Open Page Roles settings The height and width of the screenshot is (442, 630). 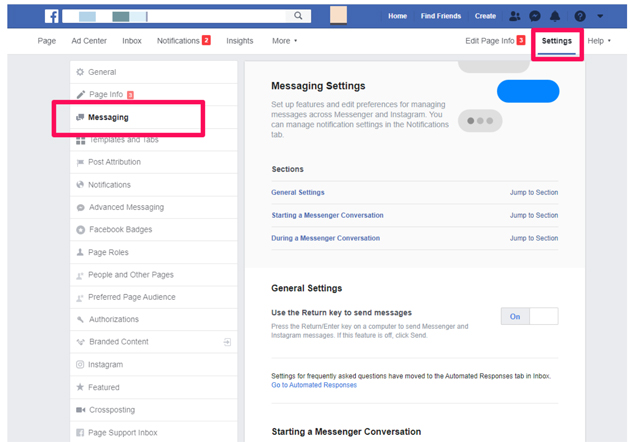pyautogui.click(x=154, y=252)
